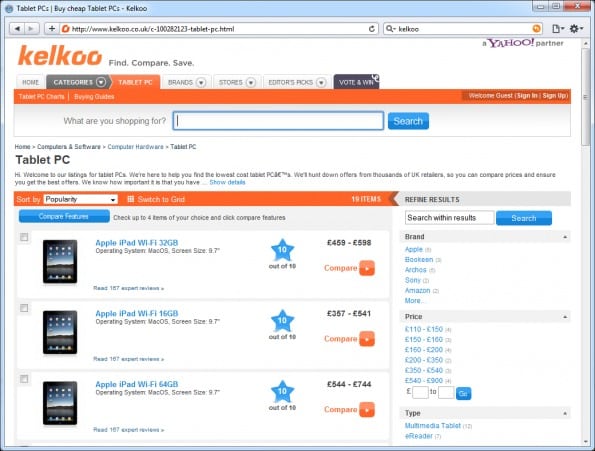
Task: Go to the Home navigation tab
Action: coord(30,82)
